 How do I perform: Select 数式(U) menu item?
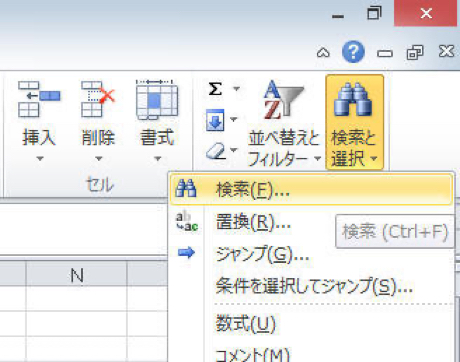312,323
